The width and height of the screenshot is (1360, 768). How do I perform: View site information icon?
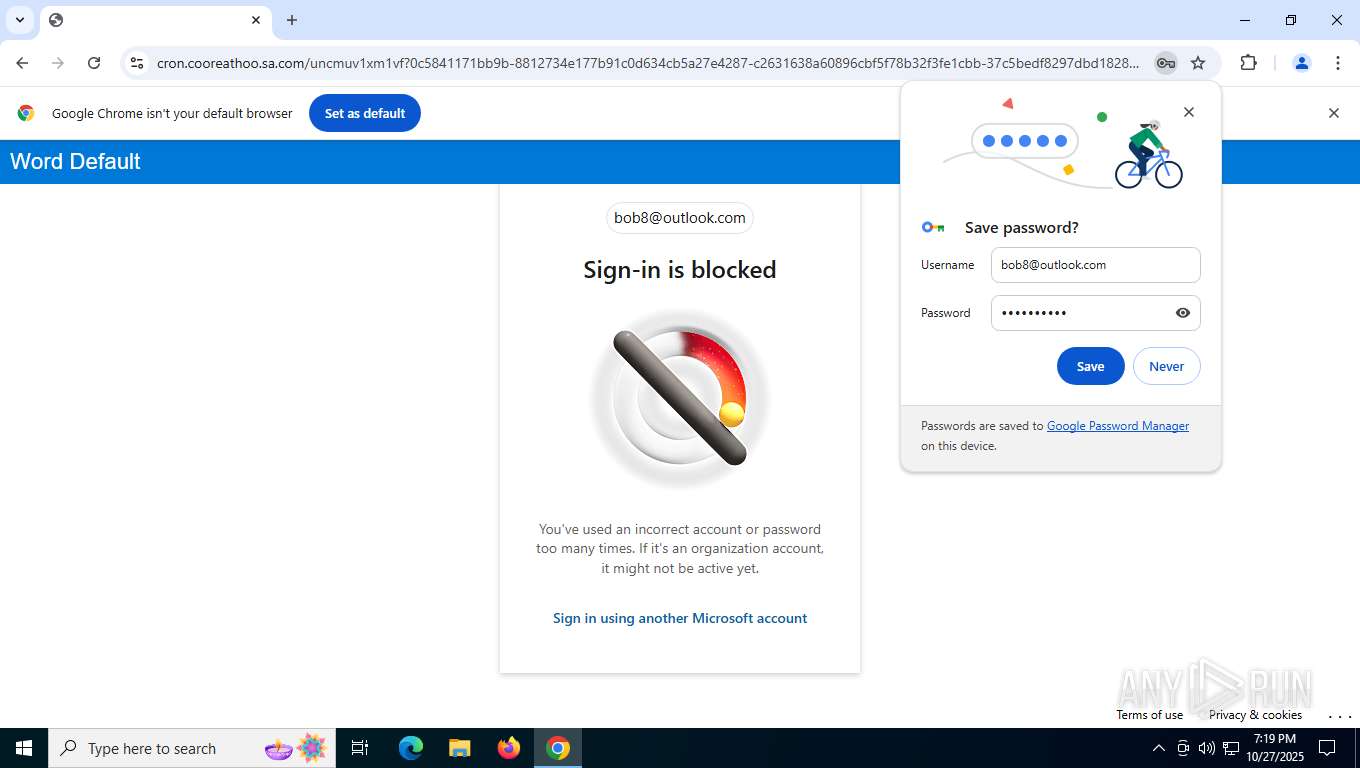[x=137, y=63]
